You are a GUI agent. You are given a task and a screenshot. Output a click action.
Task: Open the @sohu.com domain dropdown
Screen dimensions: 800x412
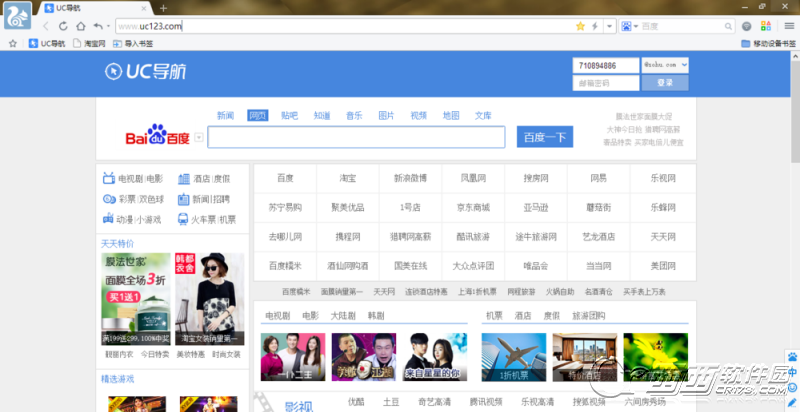pos(665,65)
